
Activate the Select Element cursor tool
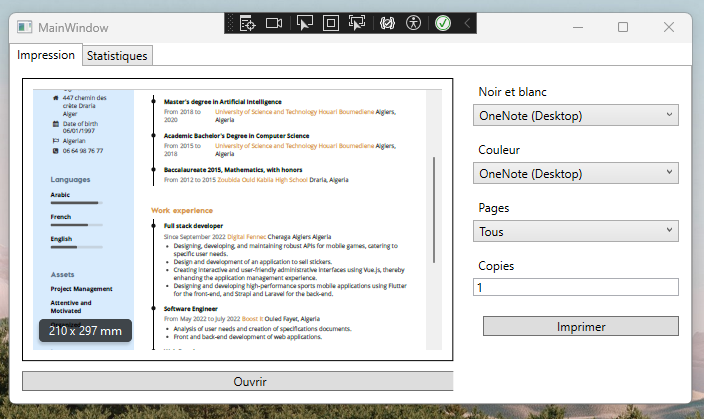(x=304, y=23)
